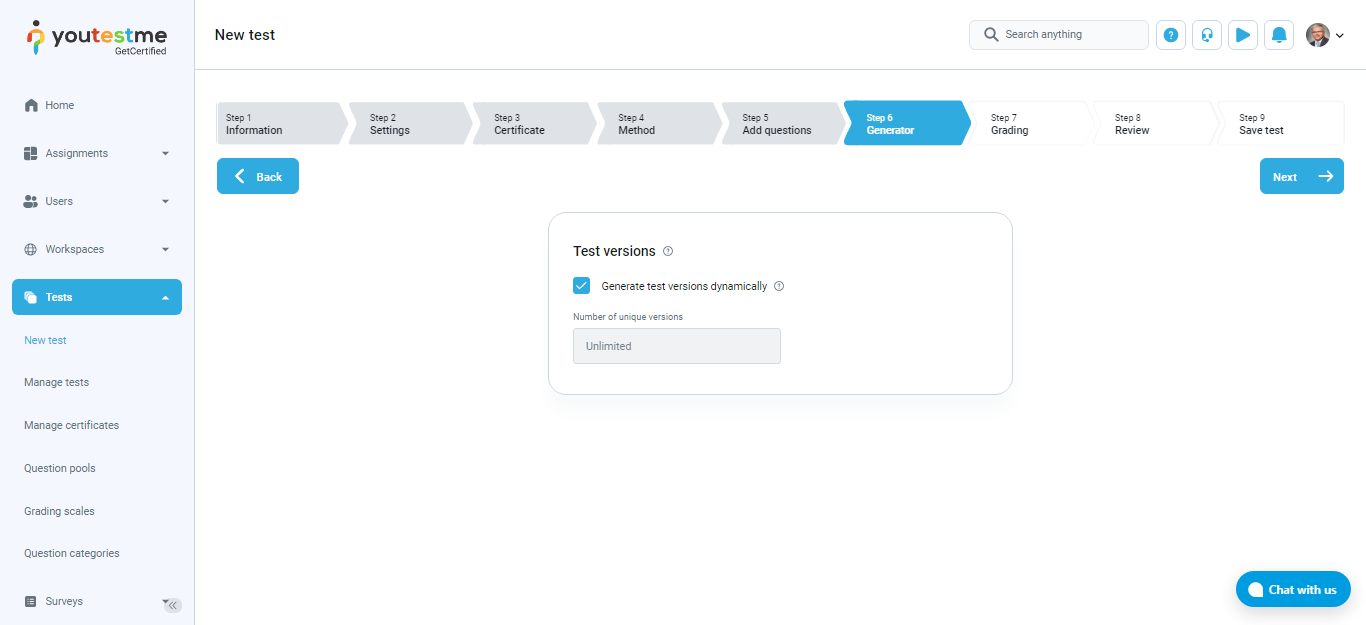
Task: Click the Number of unique versions field
Action: [x=676, y=346]
